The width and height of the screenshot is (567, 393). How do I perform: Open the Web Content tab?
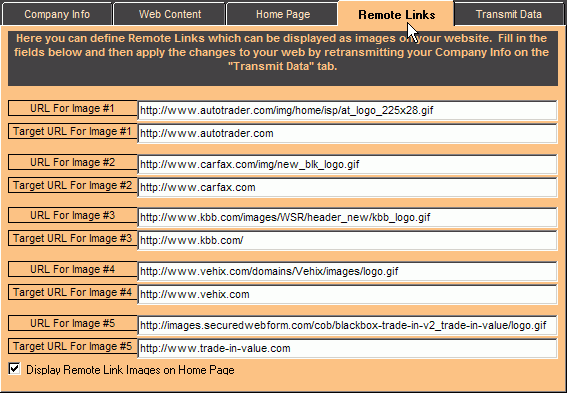(x=170, y=14)
